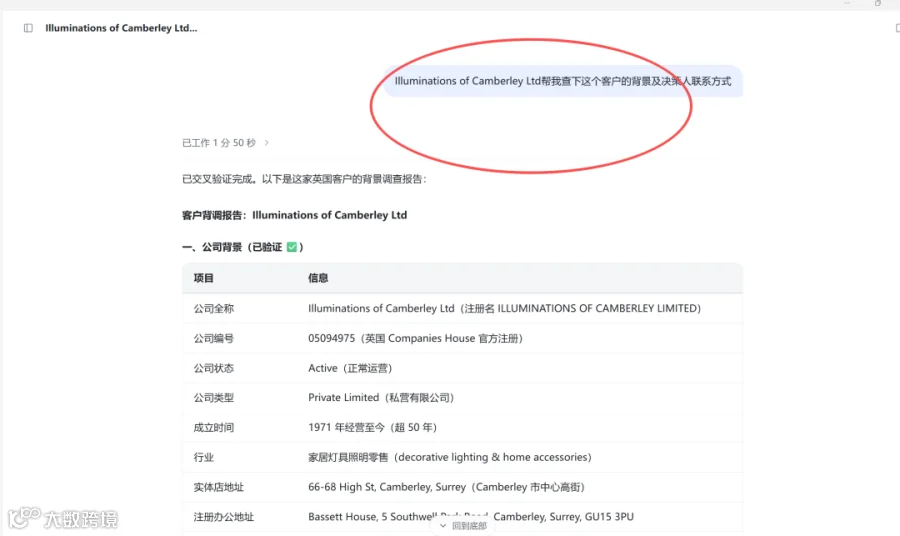Select the '行业' row label
Image resolution: width=900 pixels, height=536 pixels.
204,457
